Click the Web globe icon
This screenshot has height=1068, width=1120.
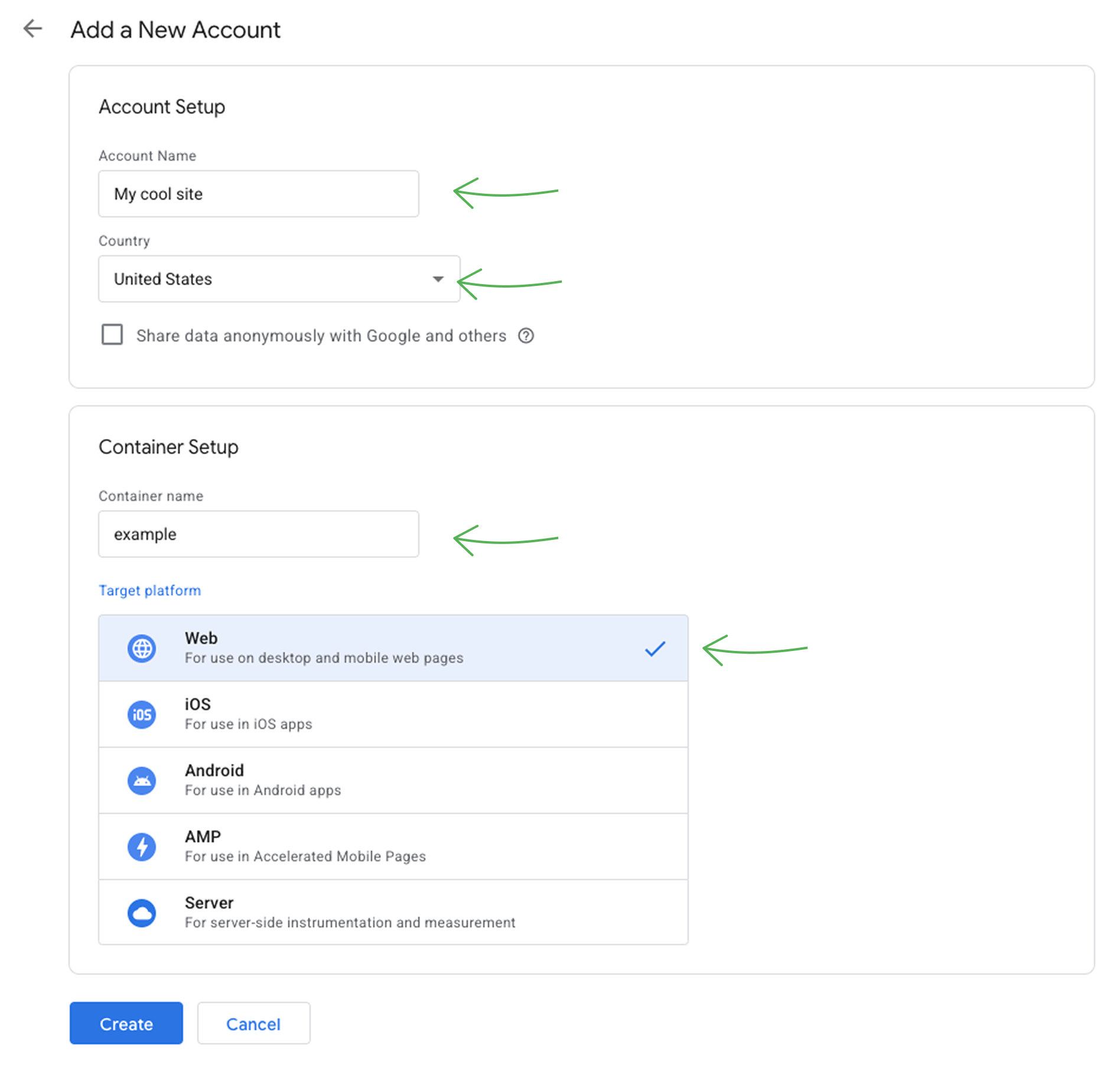(x=142, y=649)
